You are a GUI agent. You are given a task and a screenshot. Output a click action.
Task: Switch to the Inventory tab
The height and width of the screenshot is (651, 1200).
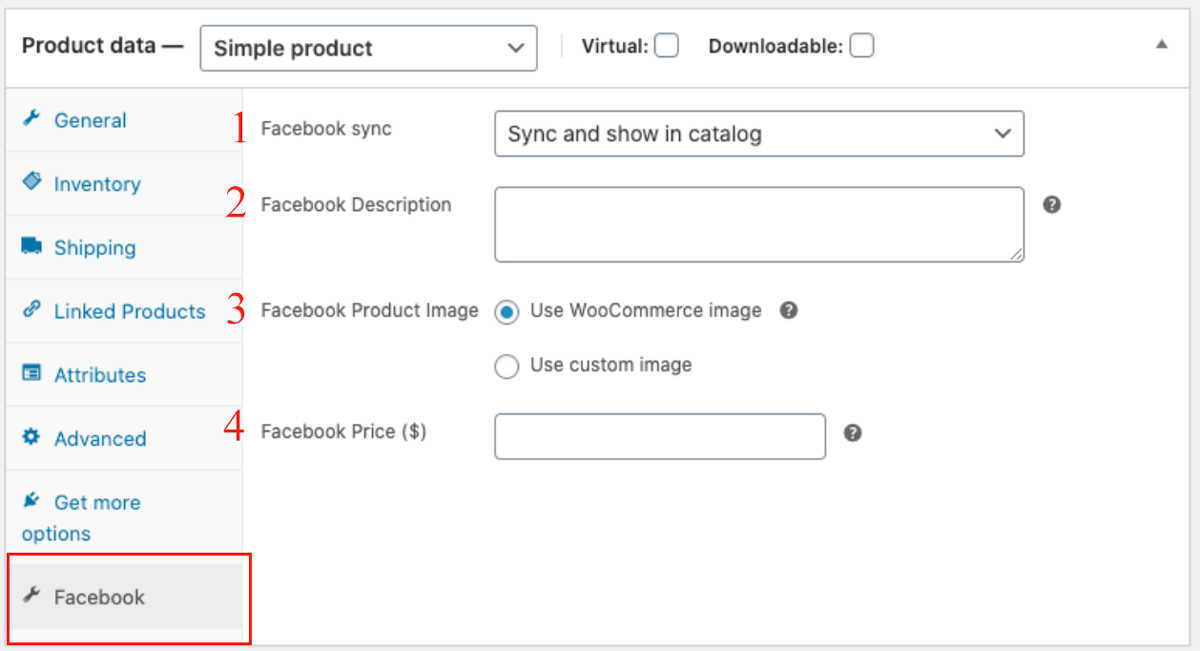point(124,184)
